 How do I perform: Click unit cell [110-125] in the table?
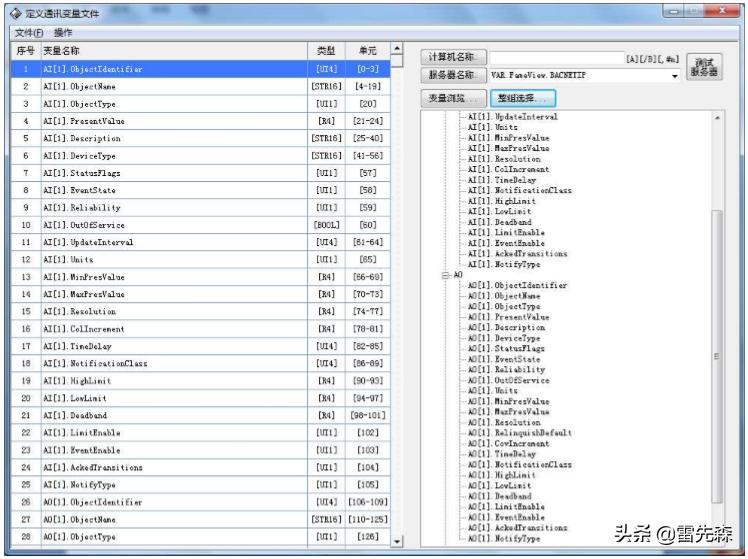click(x=368, y=519)
